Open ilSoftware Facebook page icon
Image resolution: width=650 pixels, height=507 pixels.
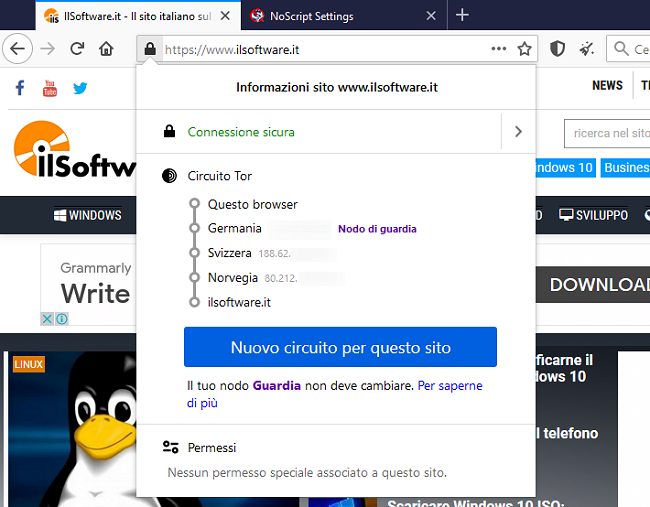[20, 88]
